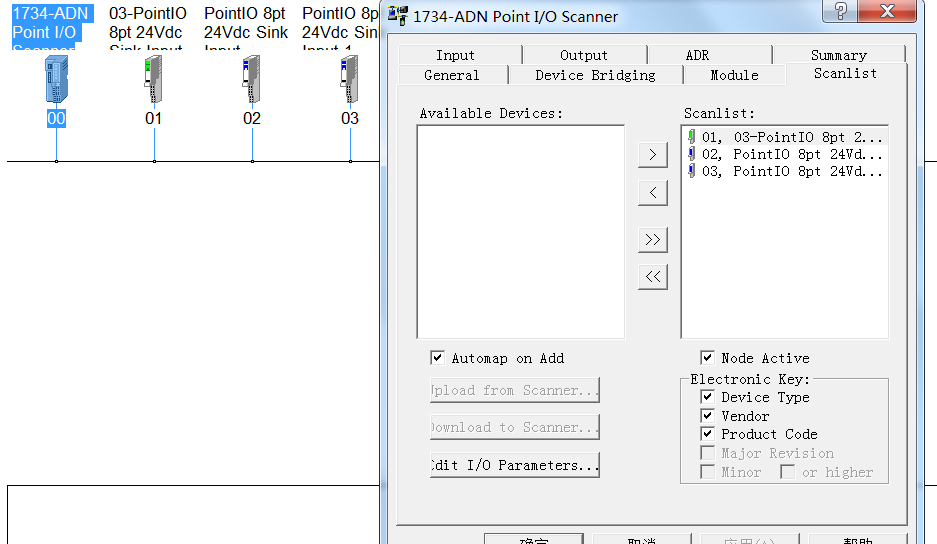The width and height of the screenshot is (937, 544).
Task: Click the remove single device arrow button
Action: coord(652,192)
